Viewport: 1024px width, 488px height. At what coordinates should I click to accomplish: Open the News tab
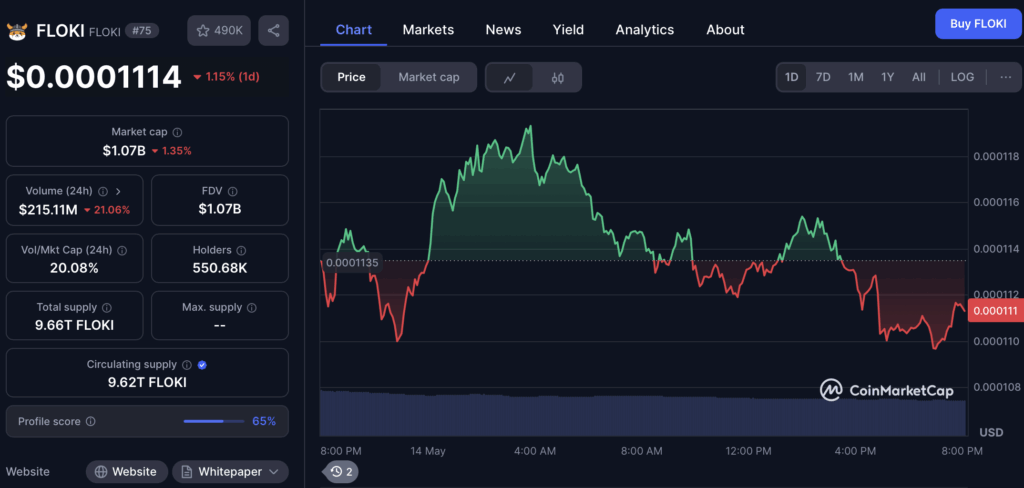(504, 29)
